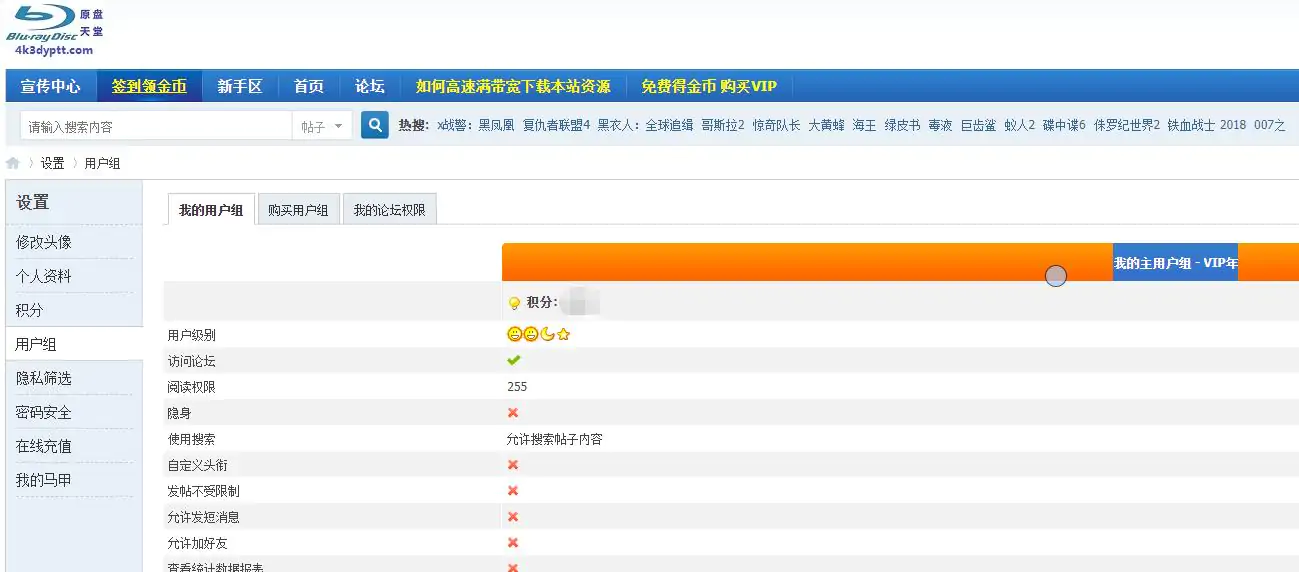
Task: Open 如何高速满带宽下载本站资源 nav link
Action: 513,86
